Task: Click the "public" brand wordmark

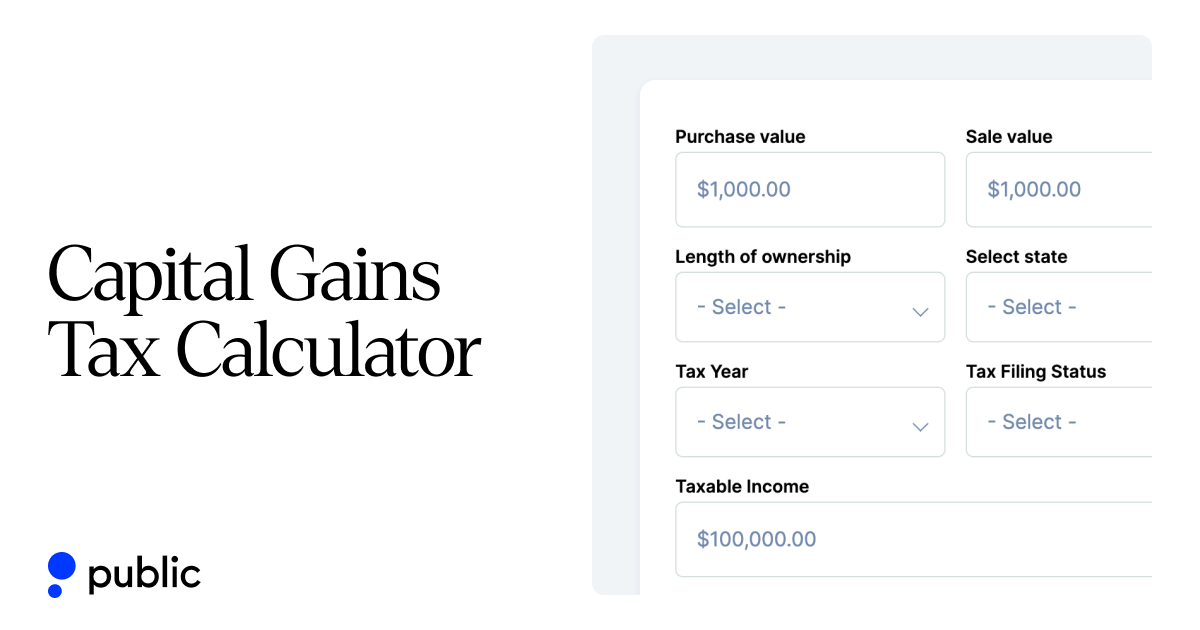Action: pos(144,574)
